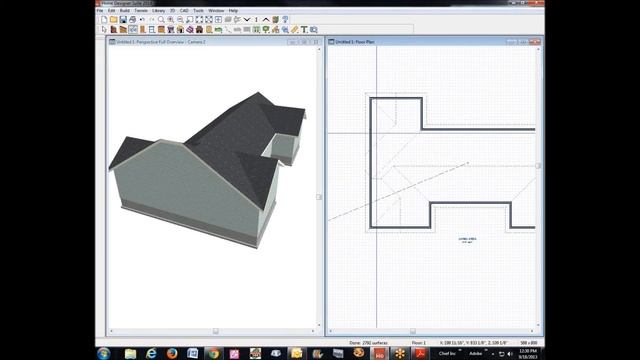
Task: Select the Cabinet tool icon
Action: (x=161, y=29)
